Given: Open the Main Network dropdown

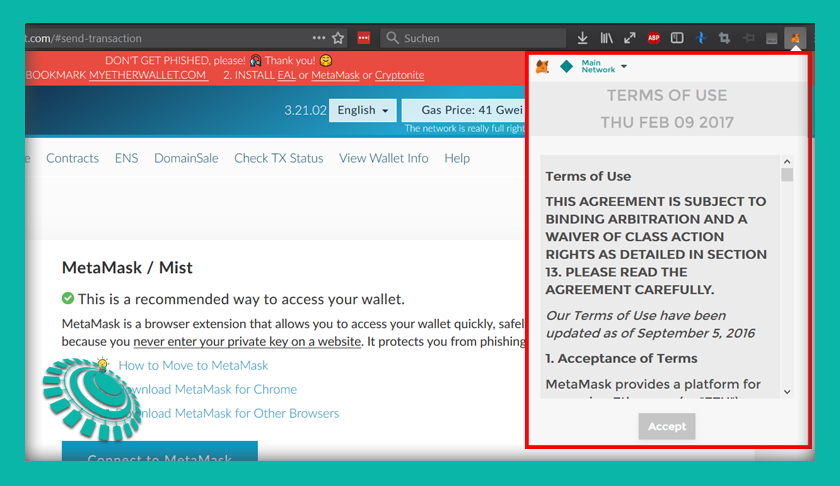Looking at the screenshot, I should pos(604,66).
